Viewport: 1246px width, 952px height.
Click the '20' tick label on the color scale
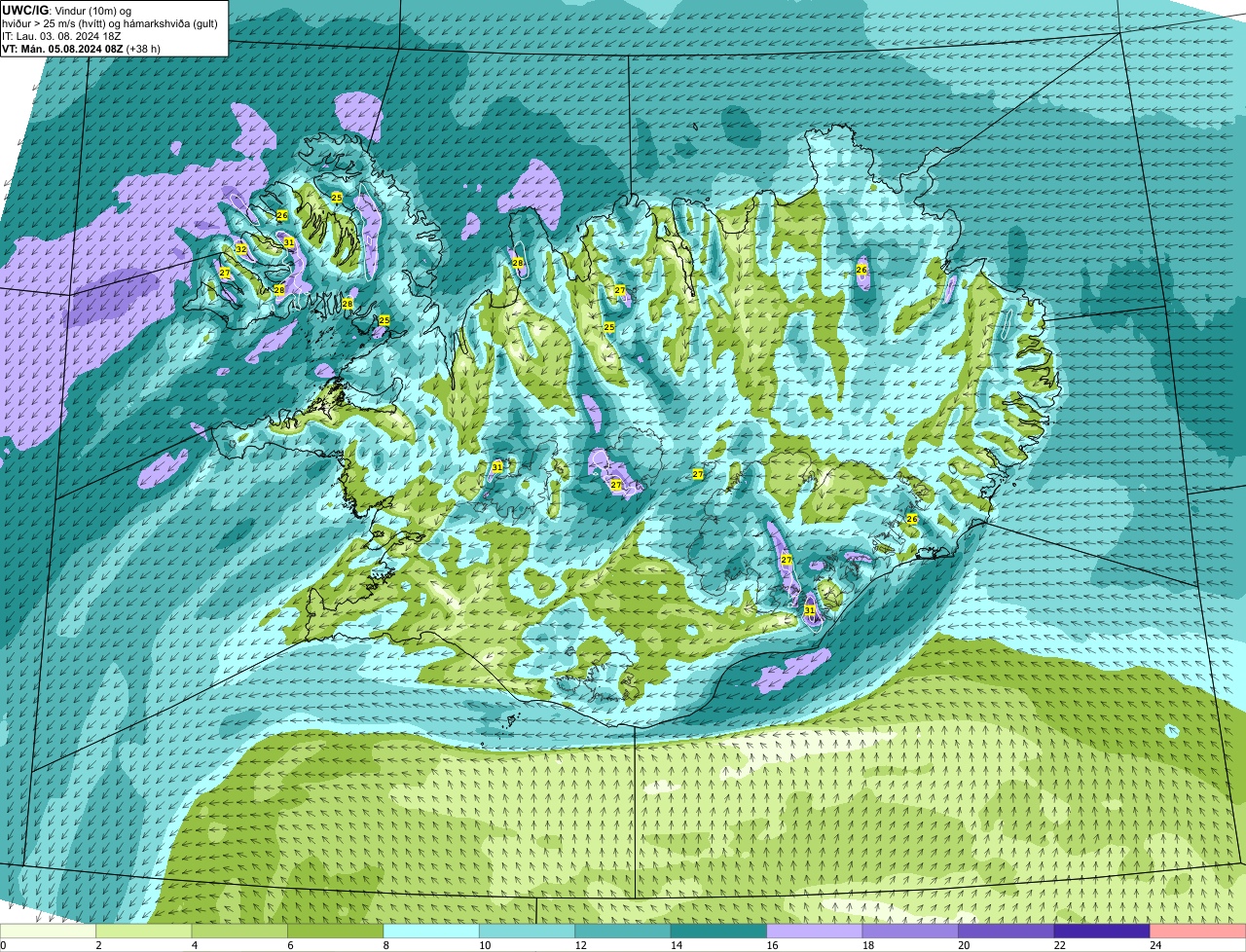(x=963, y=945)
